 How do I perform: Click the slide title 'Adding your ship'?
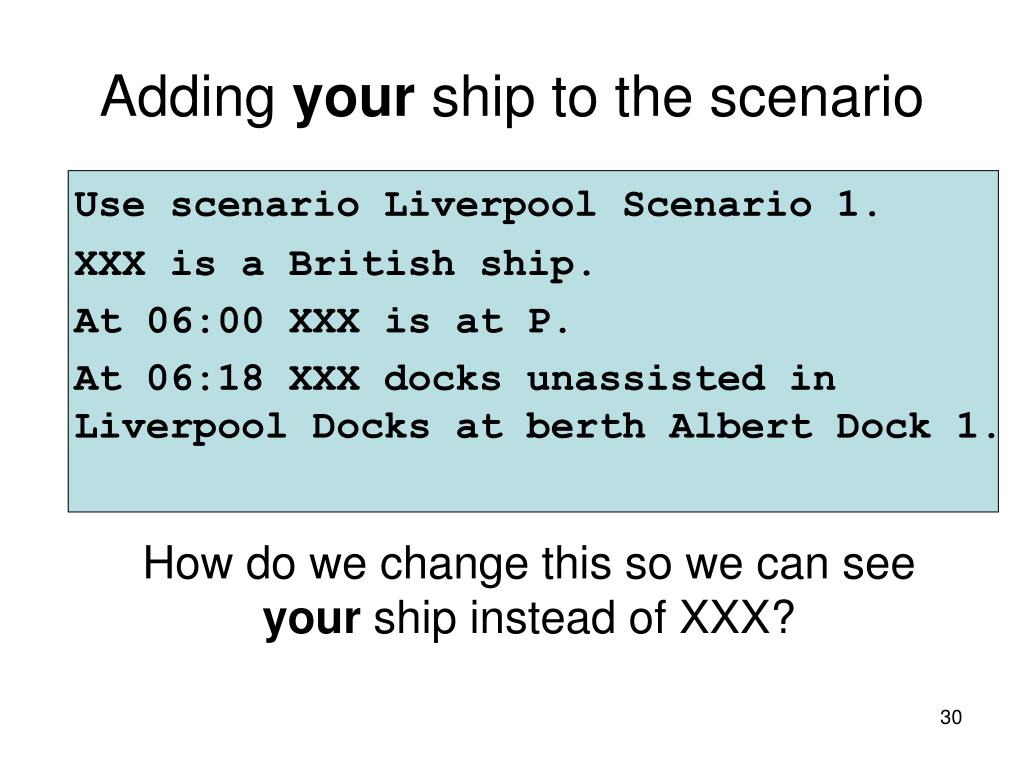click(x=511, y=98)
